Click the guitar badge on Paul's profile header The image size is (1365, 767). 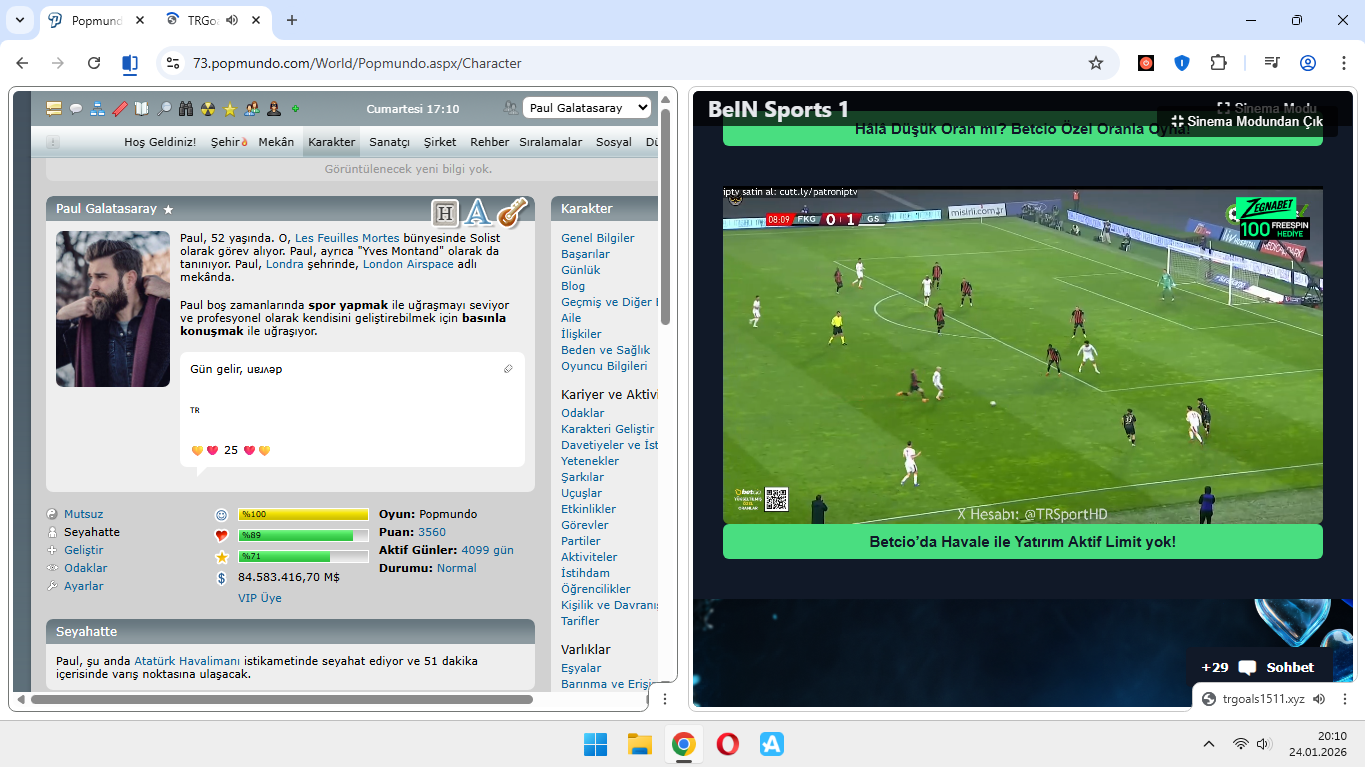pyautogui.click(x=512, y=212)
